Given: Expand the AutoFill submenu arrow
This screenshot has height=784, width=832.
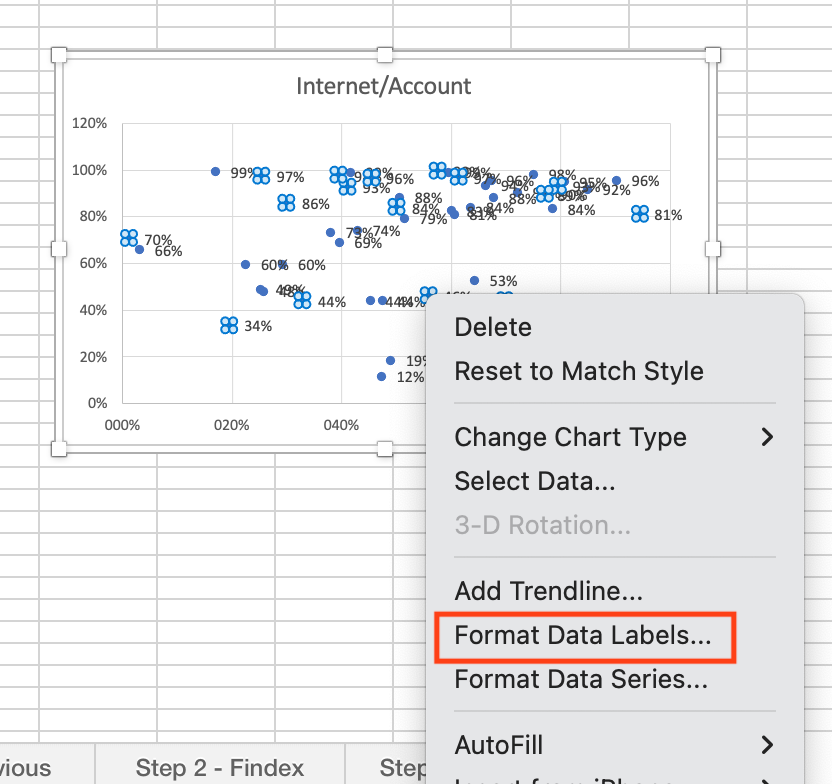Looking at the screenshot, I should click(767, 745).
